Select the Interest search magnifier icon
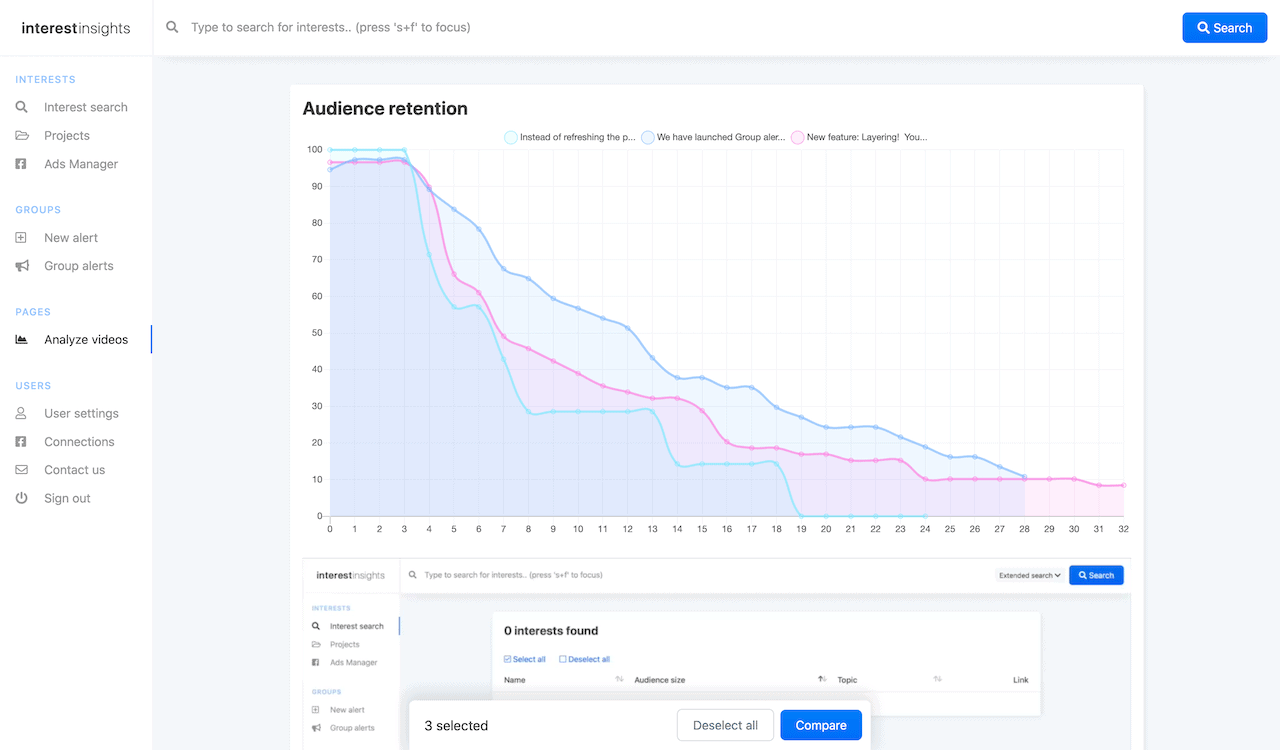Viewport: 1280px width, 750px height. 21,107
